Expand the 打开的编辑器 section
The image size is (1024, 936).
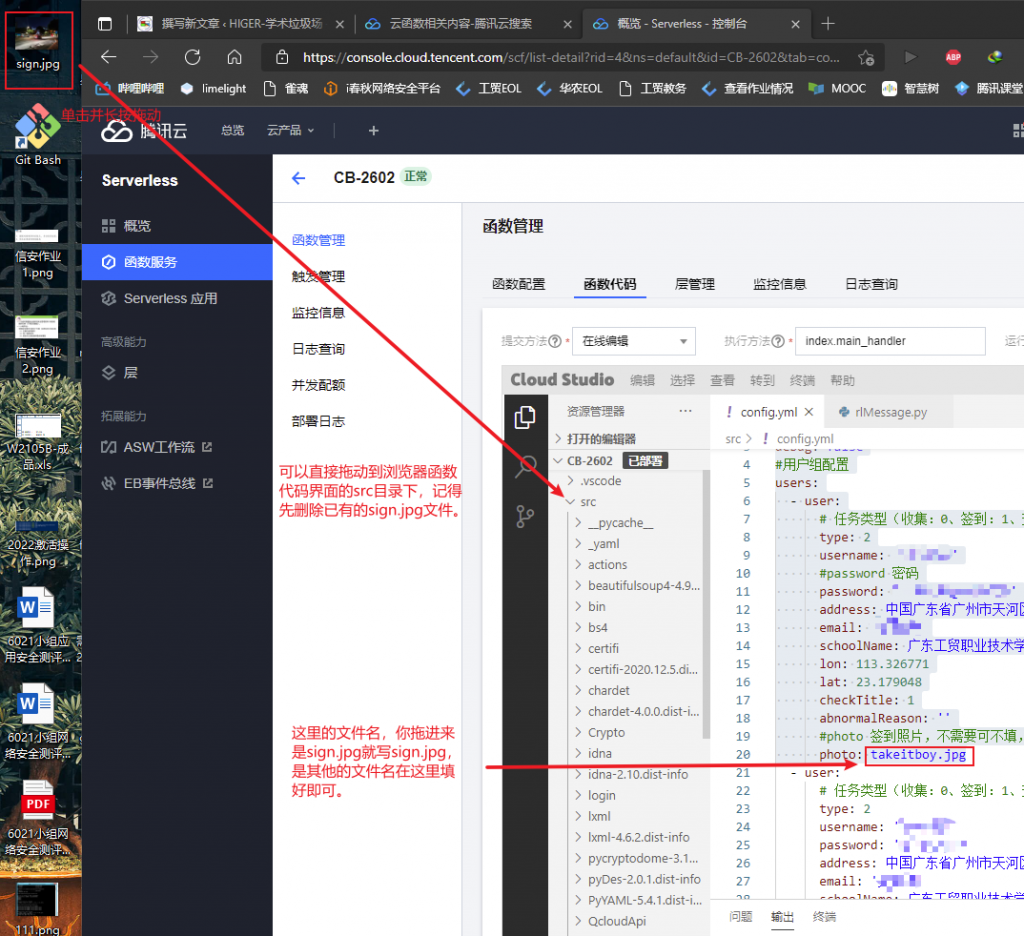tap(628, 439)
